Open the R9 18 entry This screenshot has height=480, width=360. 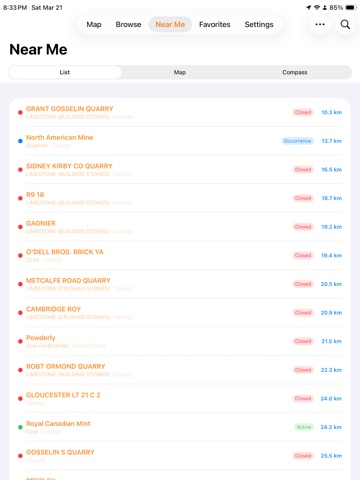pos(180,198)
